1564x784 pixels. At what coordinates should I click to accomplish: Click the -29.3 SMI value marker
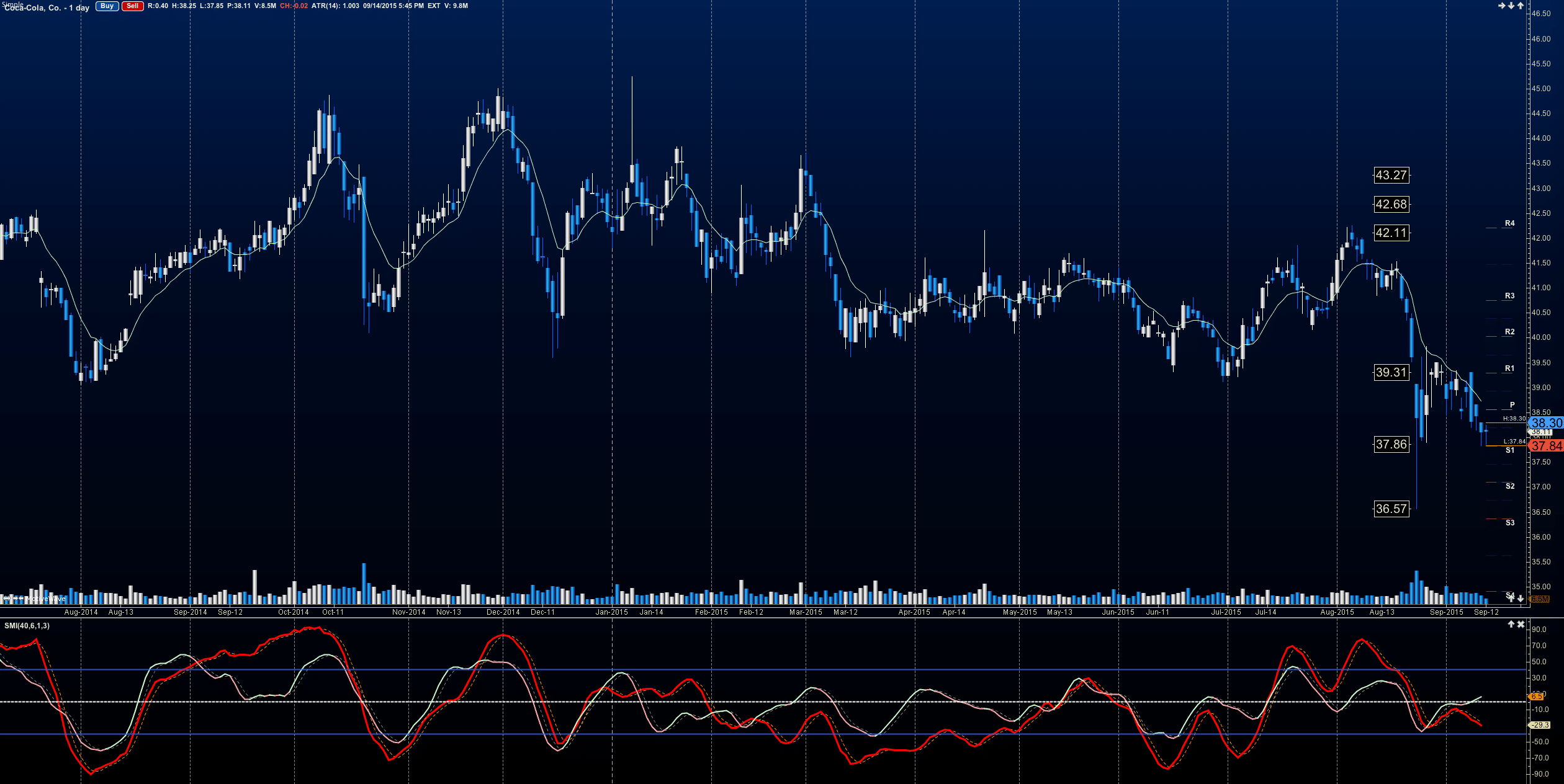click(1539, 725)
